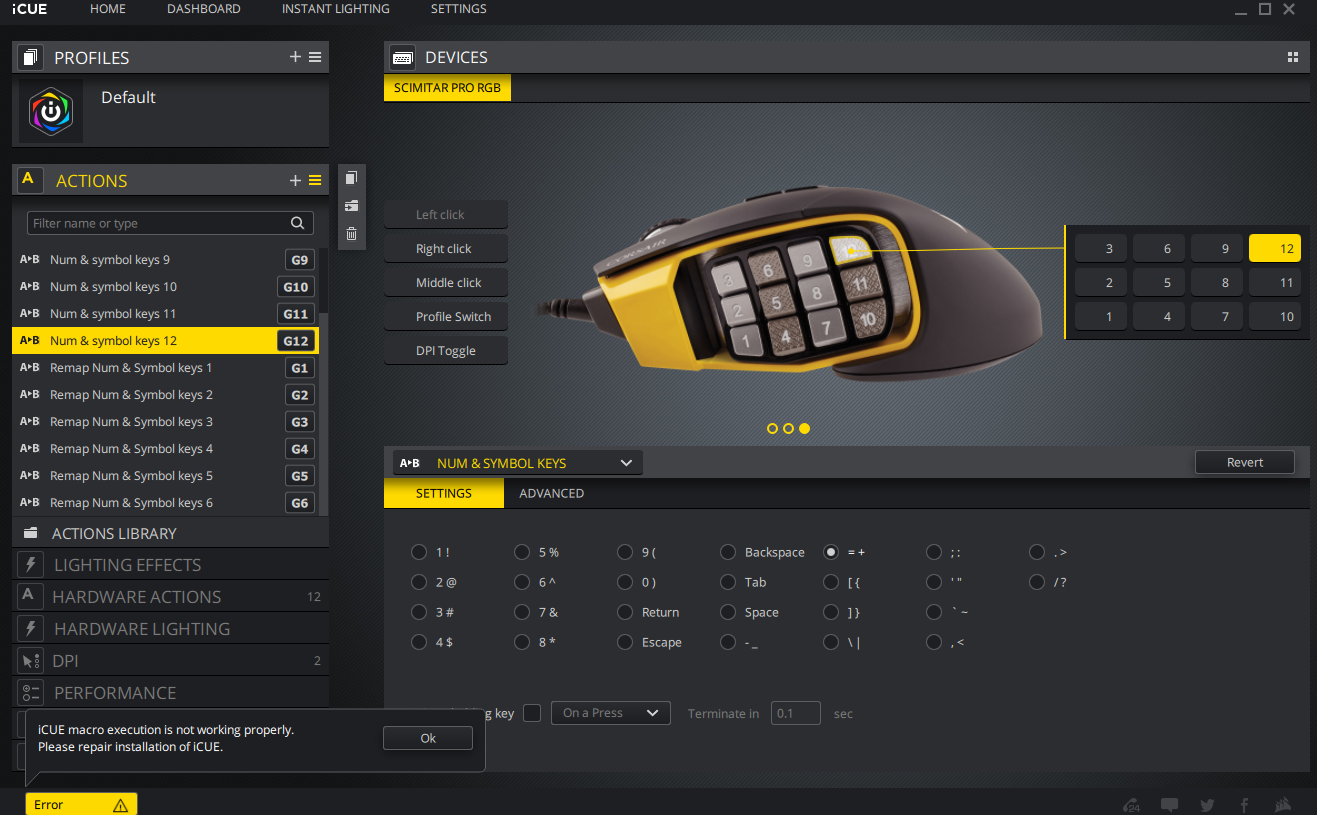This screenshot has width=1317, height=815.
Task: Collapse the Actions panel header
Action: pyautogui.click(x=170, y=180)
